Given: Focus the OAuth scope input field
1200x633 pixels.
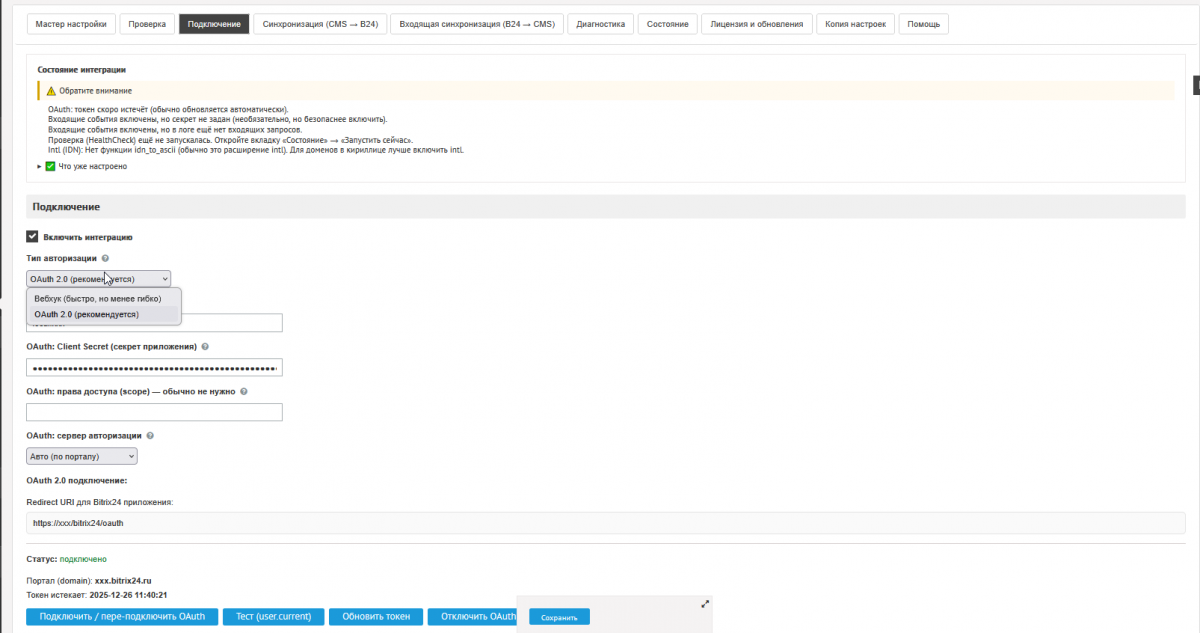Looking at the screenshot, I should (154, 412).
